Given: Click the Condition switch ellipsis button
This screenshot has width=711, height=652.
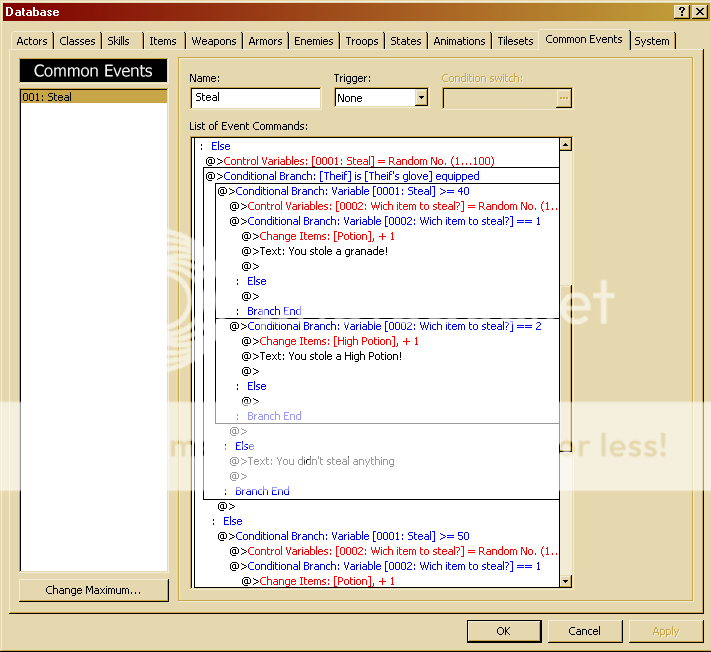Looking at the screenshot, I should point(564,98).
